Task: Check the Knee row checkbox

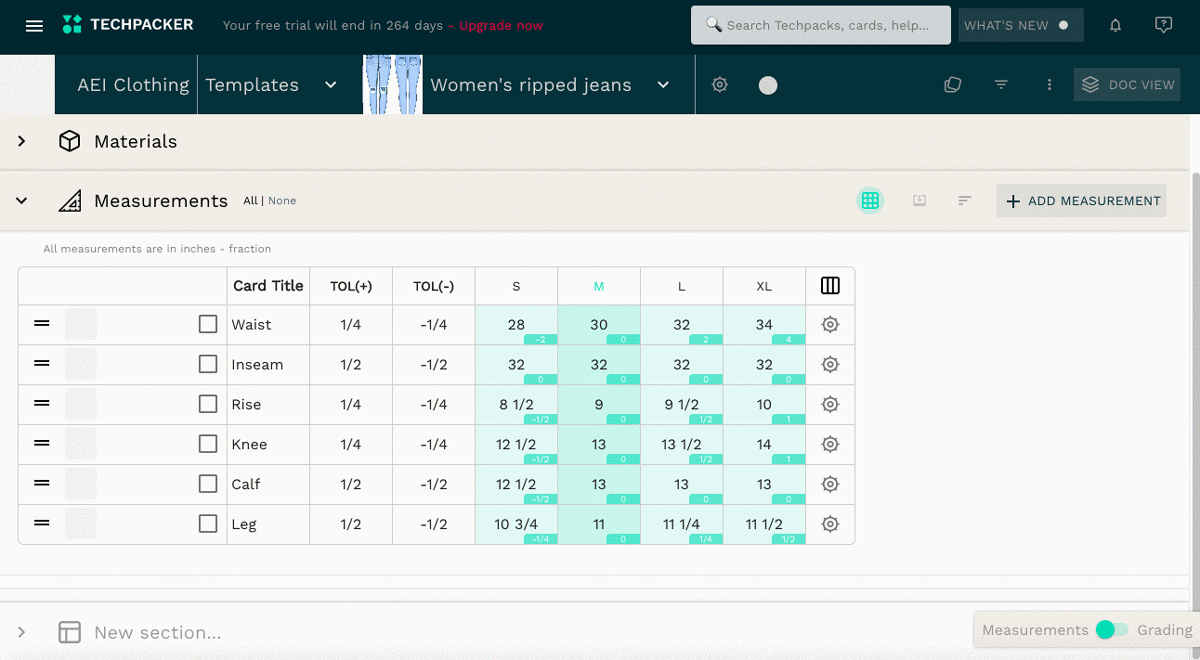Action: tap(208, 444)
